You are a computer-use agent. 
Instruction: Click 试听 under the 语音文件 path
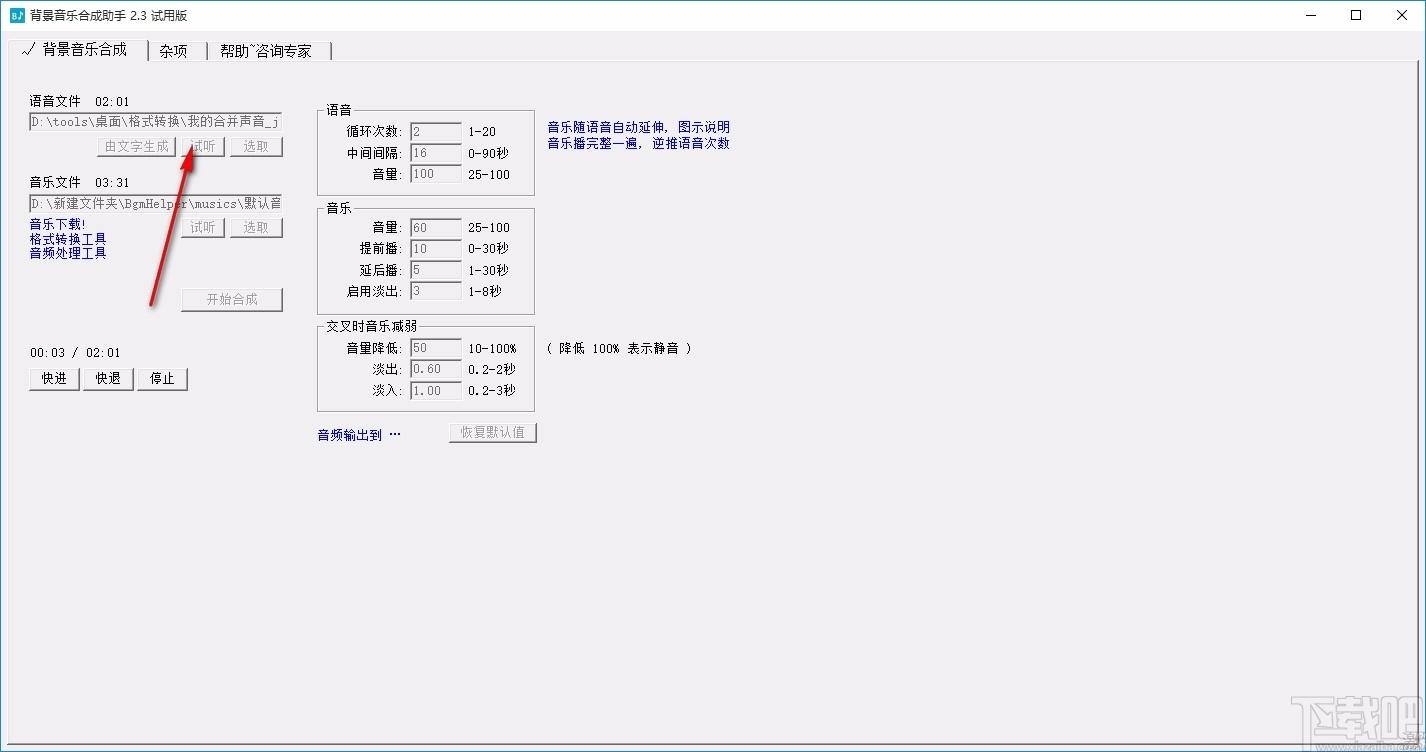[203, 146]
